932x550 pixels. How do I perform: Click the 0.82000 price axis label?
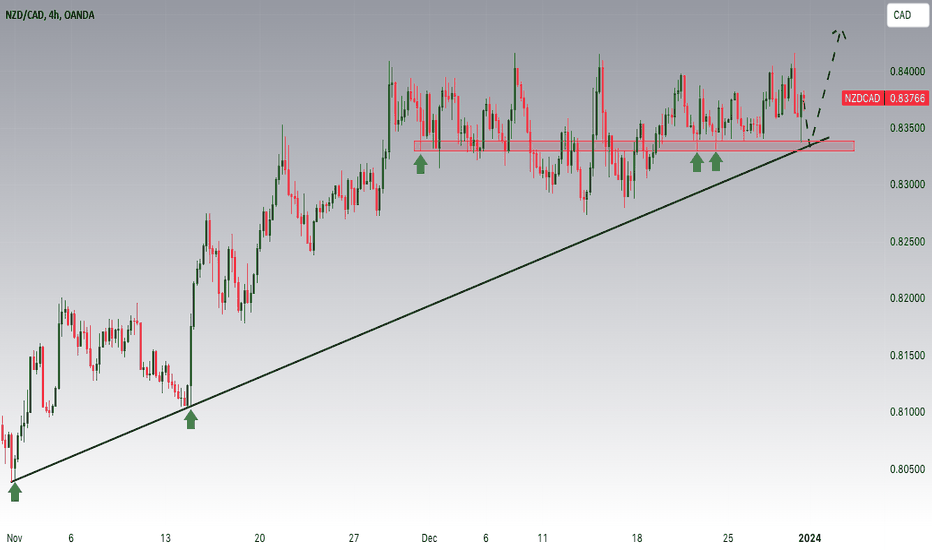pyautogui.click(x=907, y=298)
